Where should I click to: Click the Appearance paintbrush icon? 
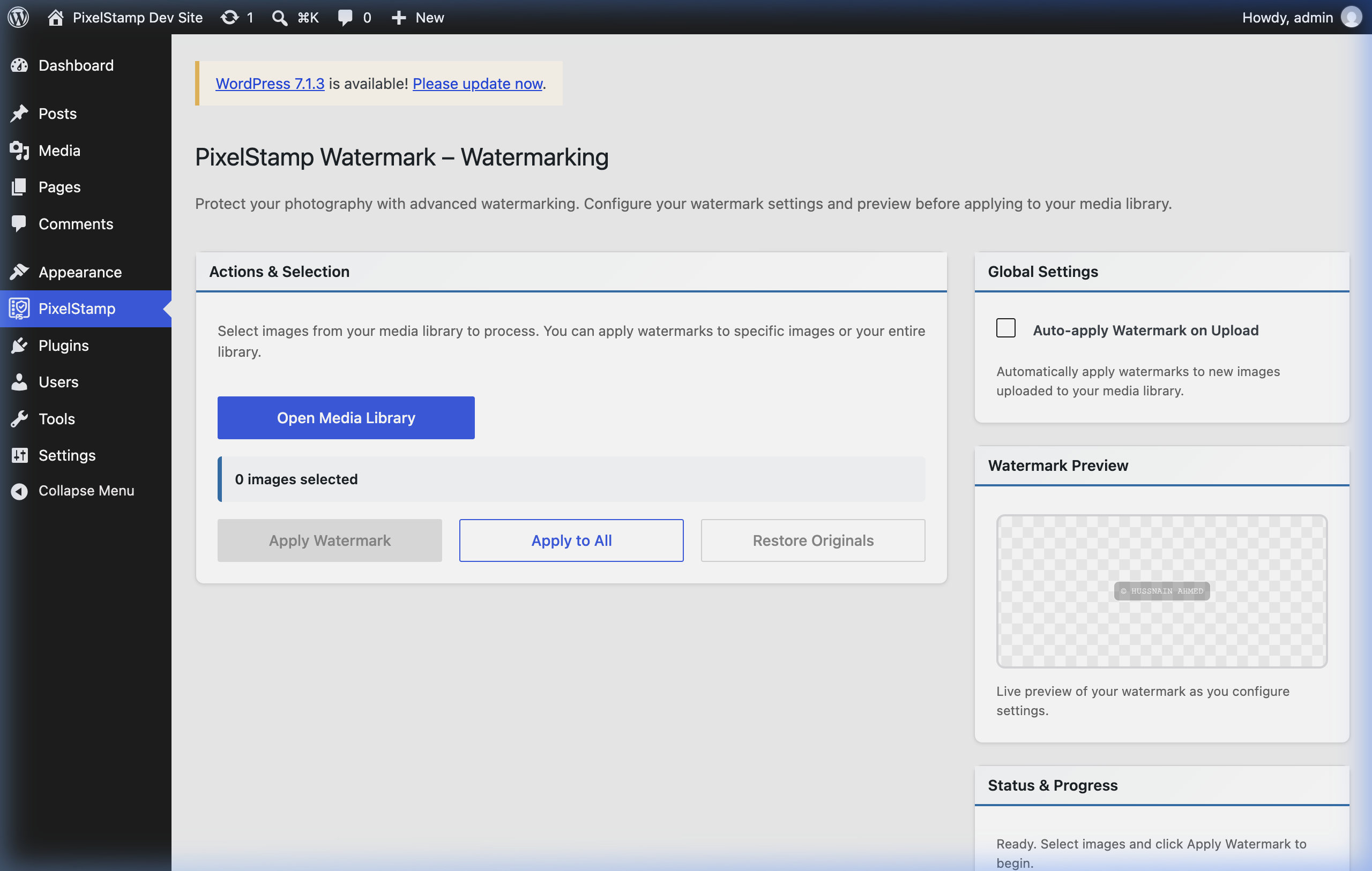[19, 272]
